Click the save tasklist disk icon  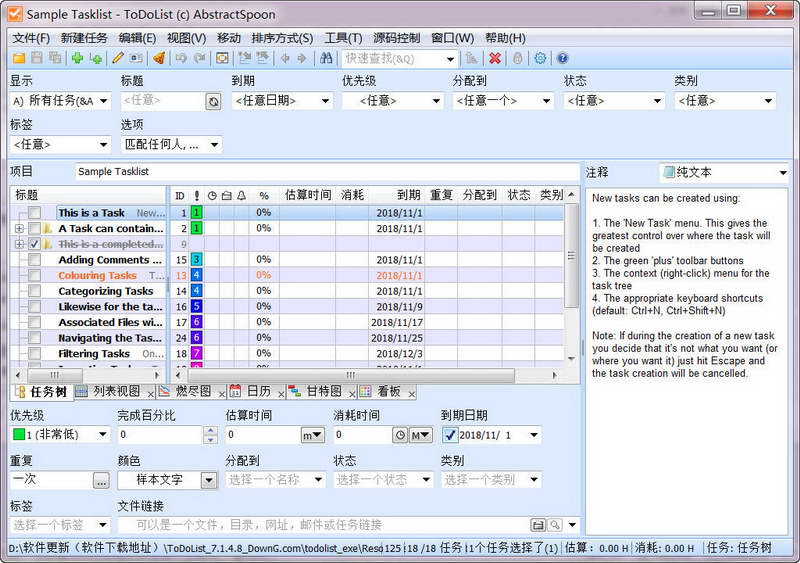click(x=37, y=58)
